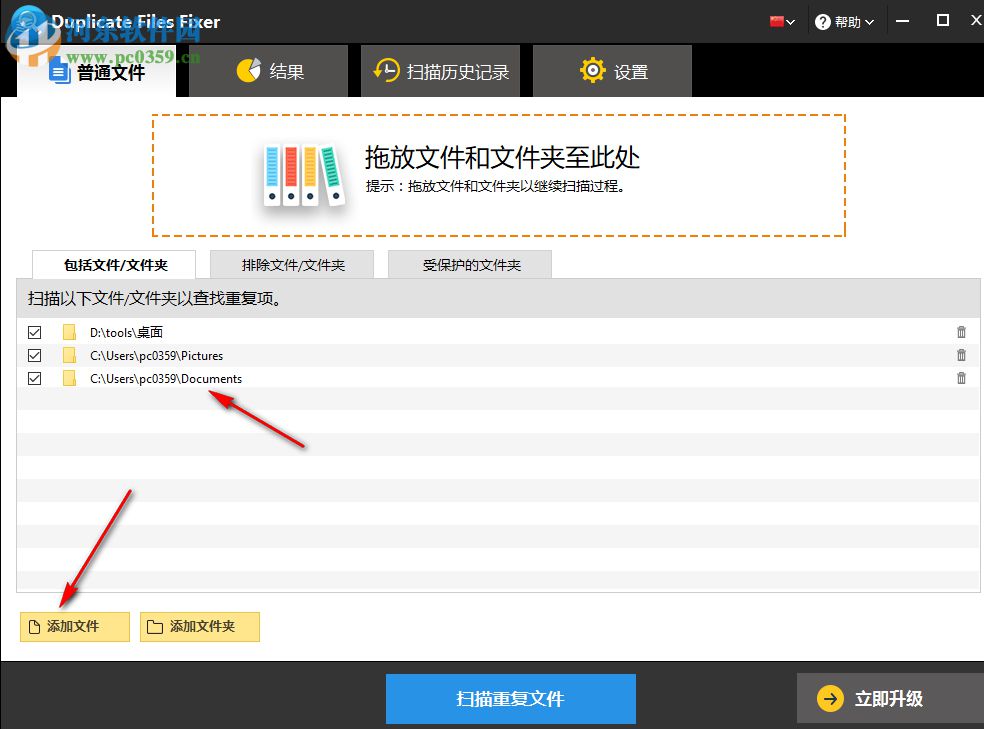Start scanning with 扫描重复文件 button
Viewport: 984px width, 729px height.
(510, 699)
